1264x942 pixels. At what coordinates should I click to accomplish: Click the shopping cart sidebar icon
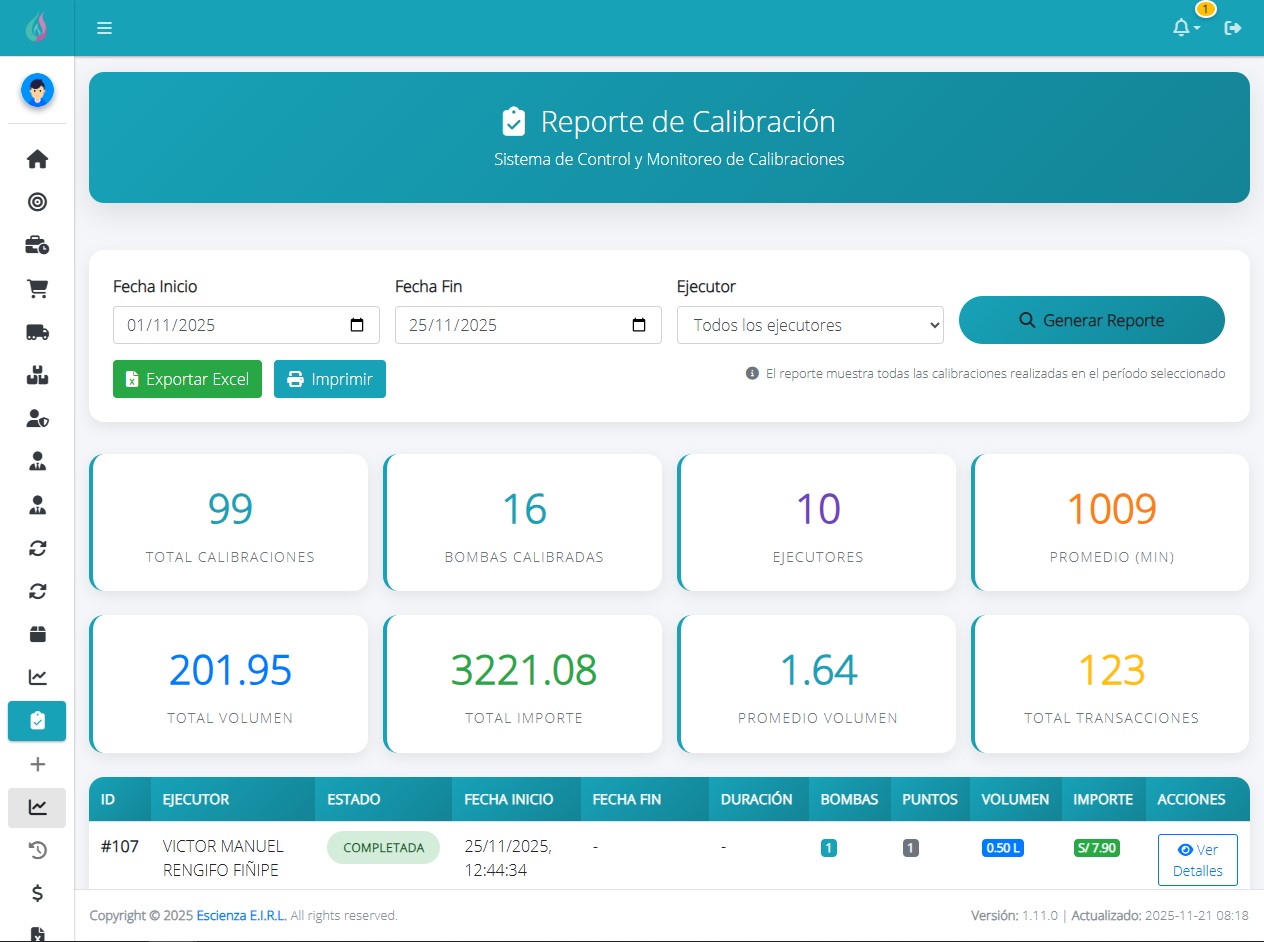37,289
